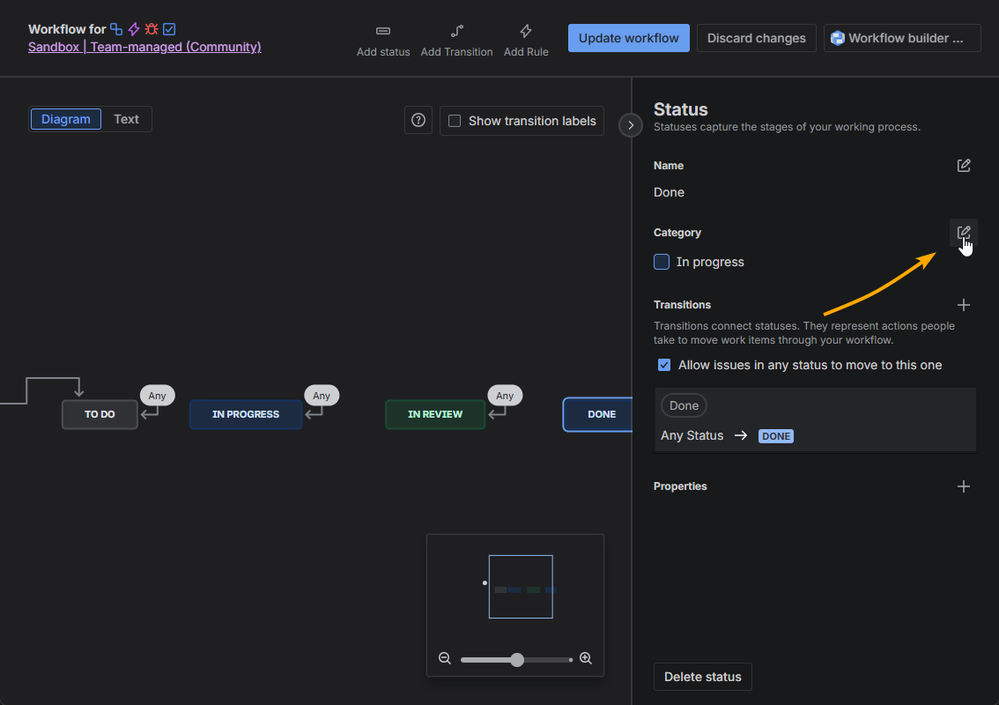Click the blue task checkmark icon
This screenshot has width=999, height=705.
pos(169,29)
